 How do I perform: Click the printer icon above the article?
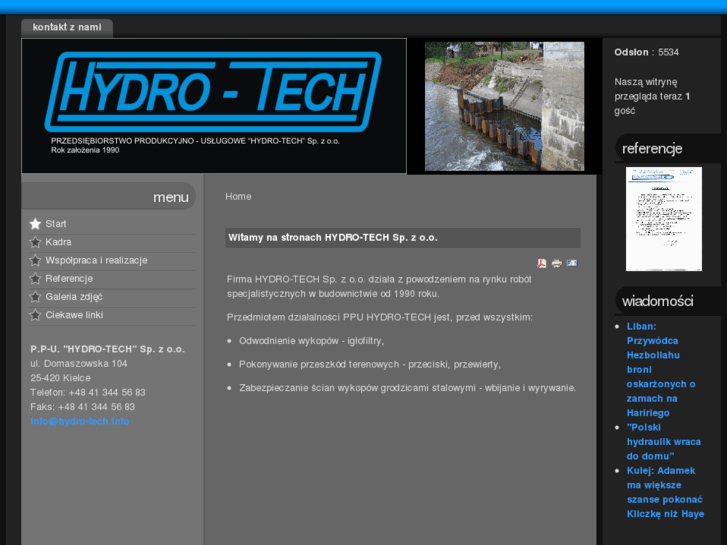[557, 264]
